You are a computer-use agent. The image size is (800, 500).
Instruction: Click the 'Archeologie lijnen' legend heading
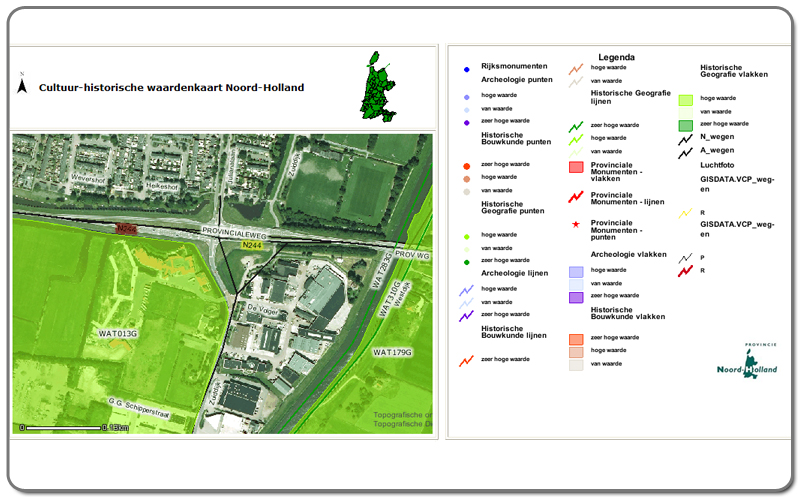[x=515, y=273]
